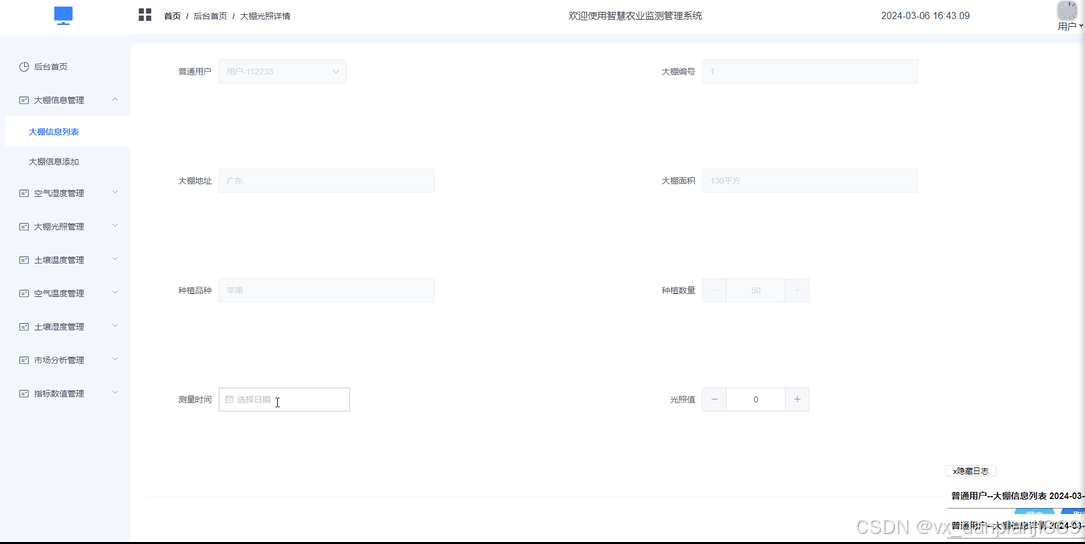Open the 用户 account dropdown at top right
This screenshot has height=544, width=1085.
pos(1070,26)
